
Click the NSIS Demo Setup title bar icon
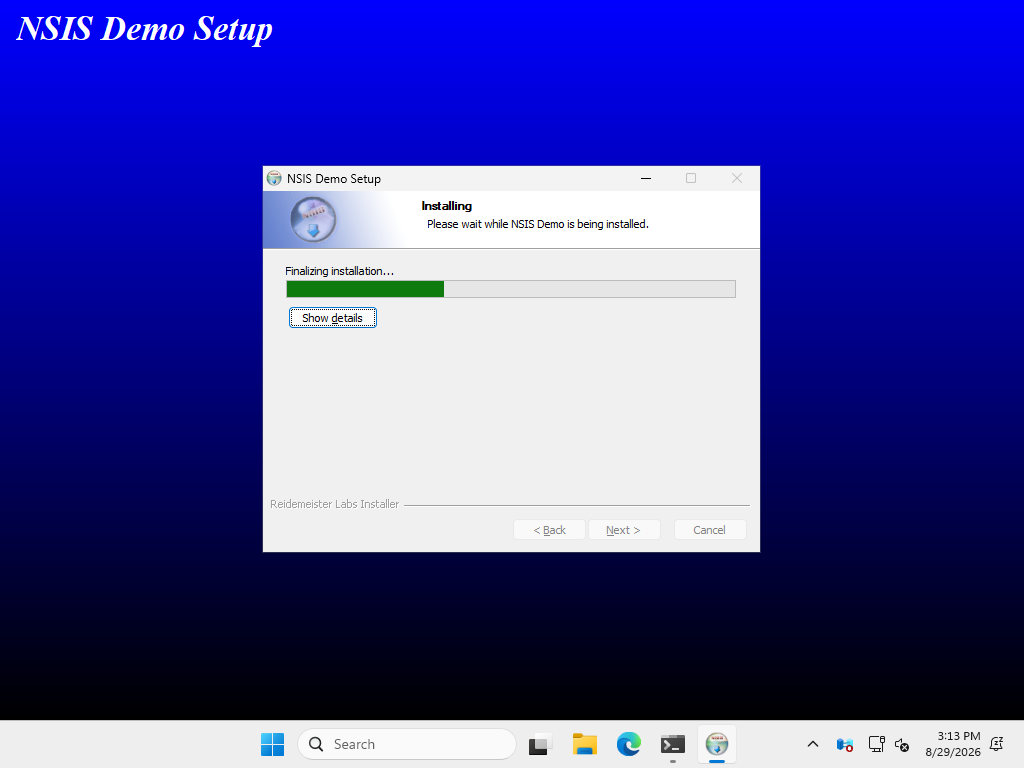click(274, 178)
